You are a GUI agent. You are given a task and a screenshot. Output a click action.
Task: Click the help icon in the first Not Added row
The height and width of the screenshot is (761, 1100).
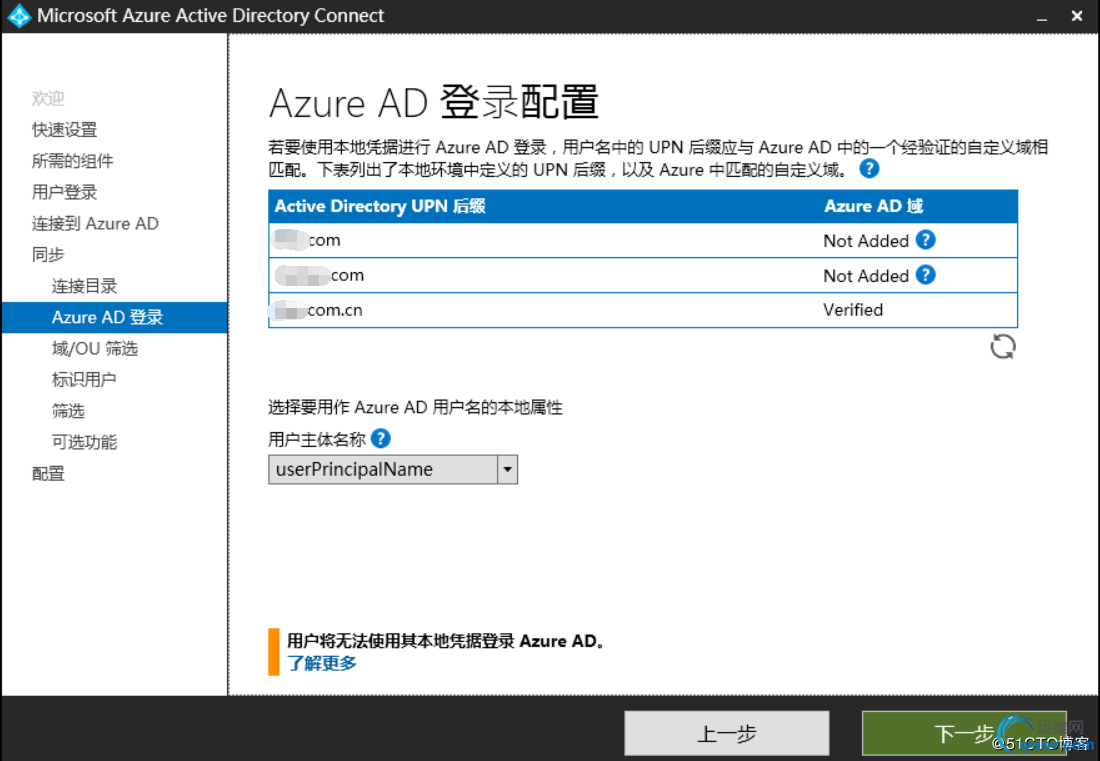coord(925,240)
